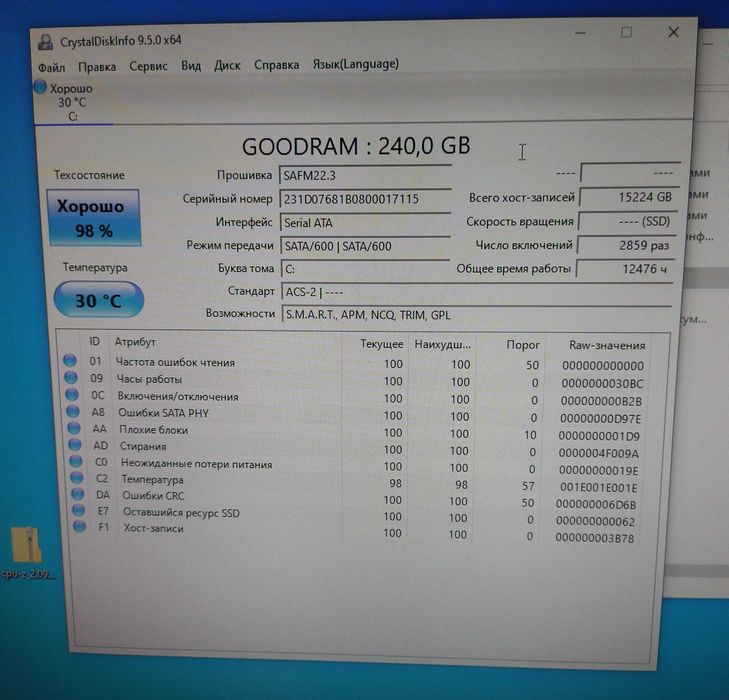Select the Частота ошибок чтения row
The width and height of the screenshot is (729, 700).
(x=354, y=363)
